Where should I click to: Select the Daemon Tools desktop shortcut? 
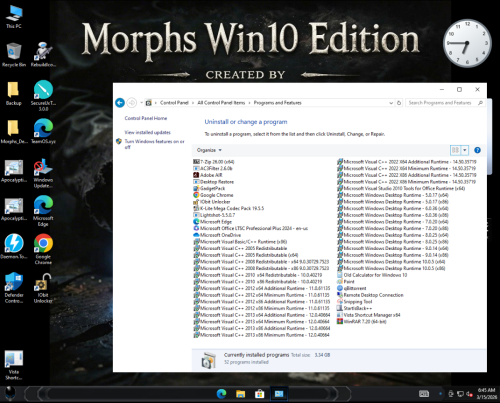pos(14,247)
